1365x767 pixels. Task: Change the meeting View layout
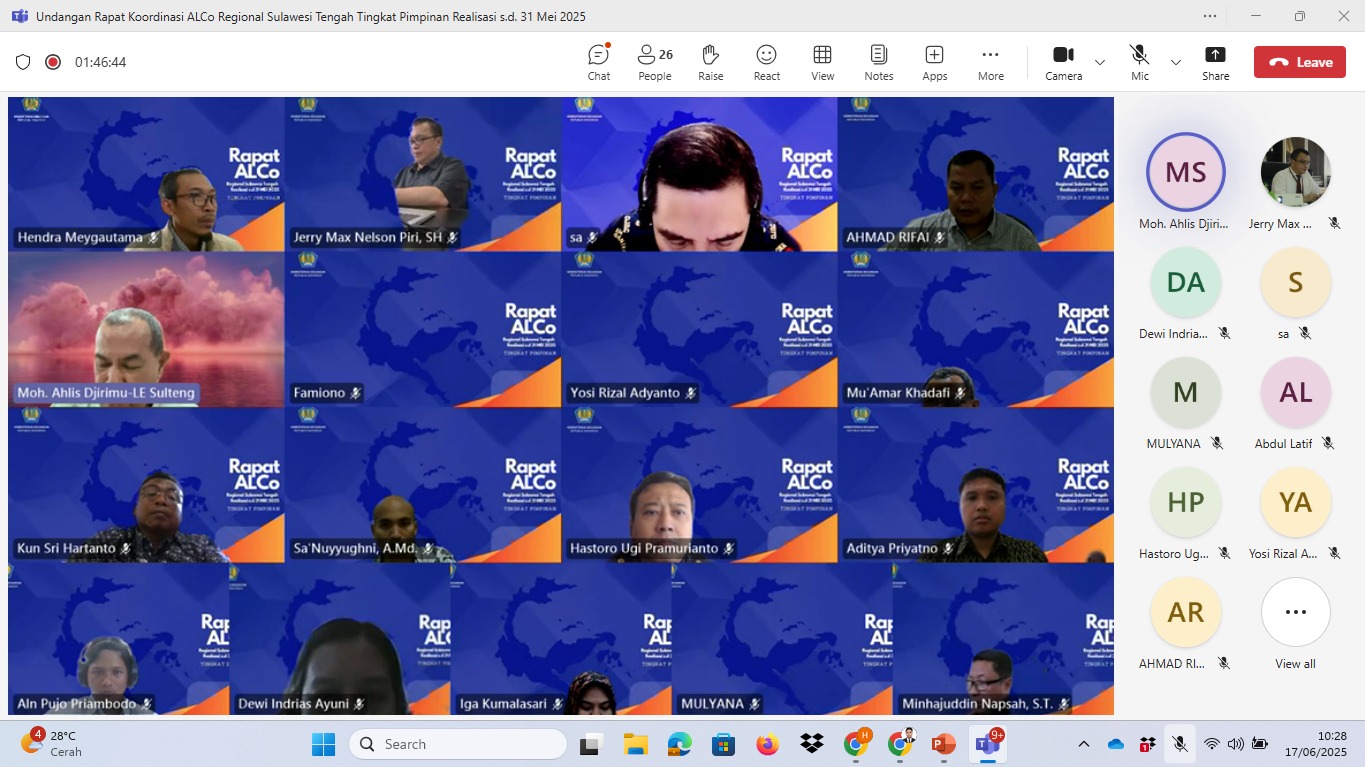click(x=822, y=62)
